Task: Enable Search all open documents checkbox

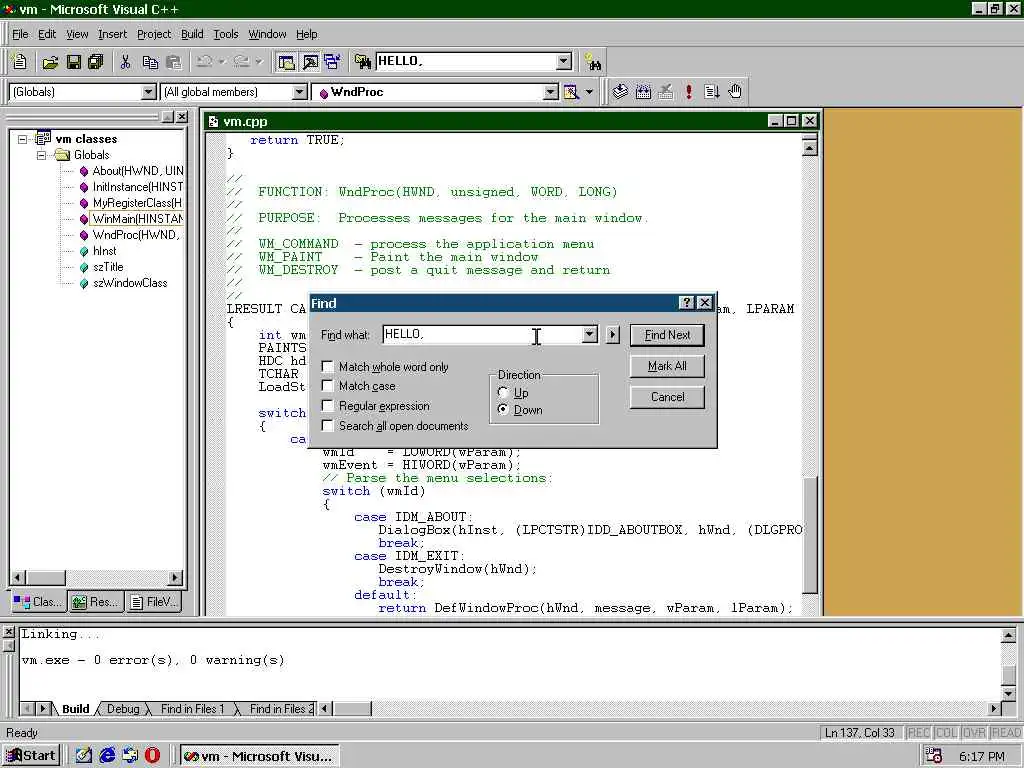Action: pyautogui.click(x=328, y=426)
